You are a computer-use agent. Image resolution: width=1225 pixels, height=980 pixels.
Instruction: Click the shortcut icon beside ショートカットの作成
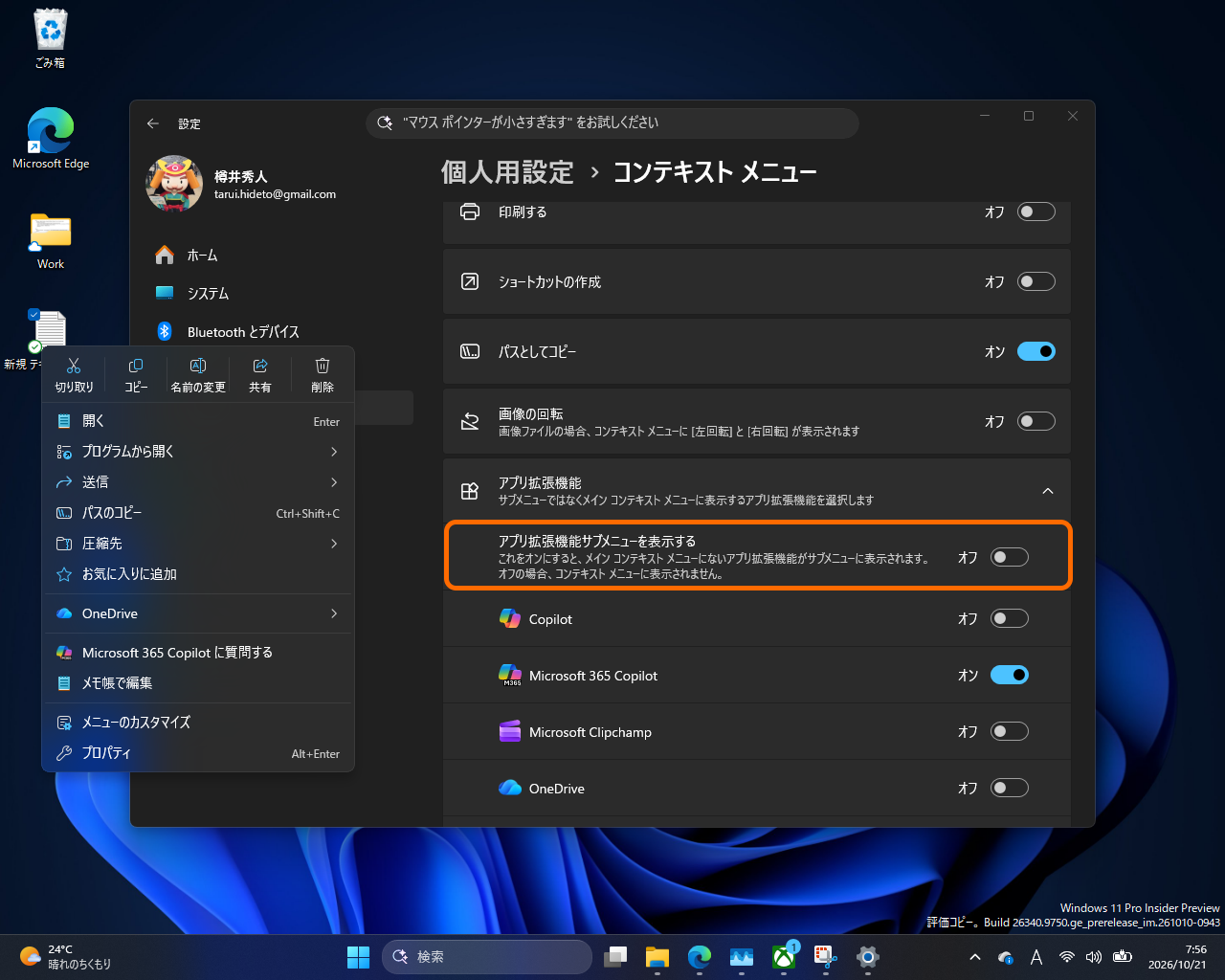(470, 281)
